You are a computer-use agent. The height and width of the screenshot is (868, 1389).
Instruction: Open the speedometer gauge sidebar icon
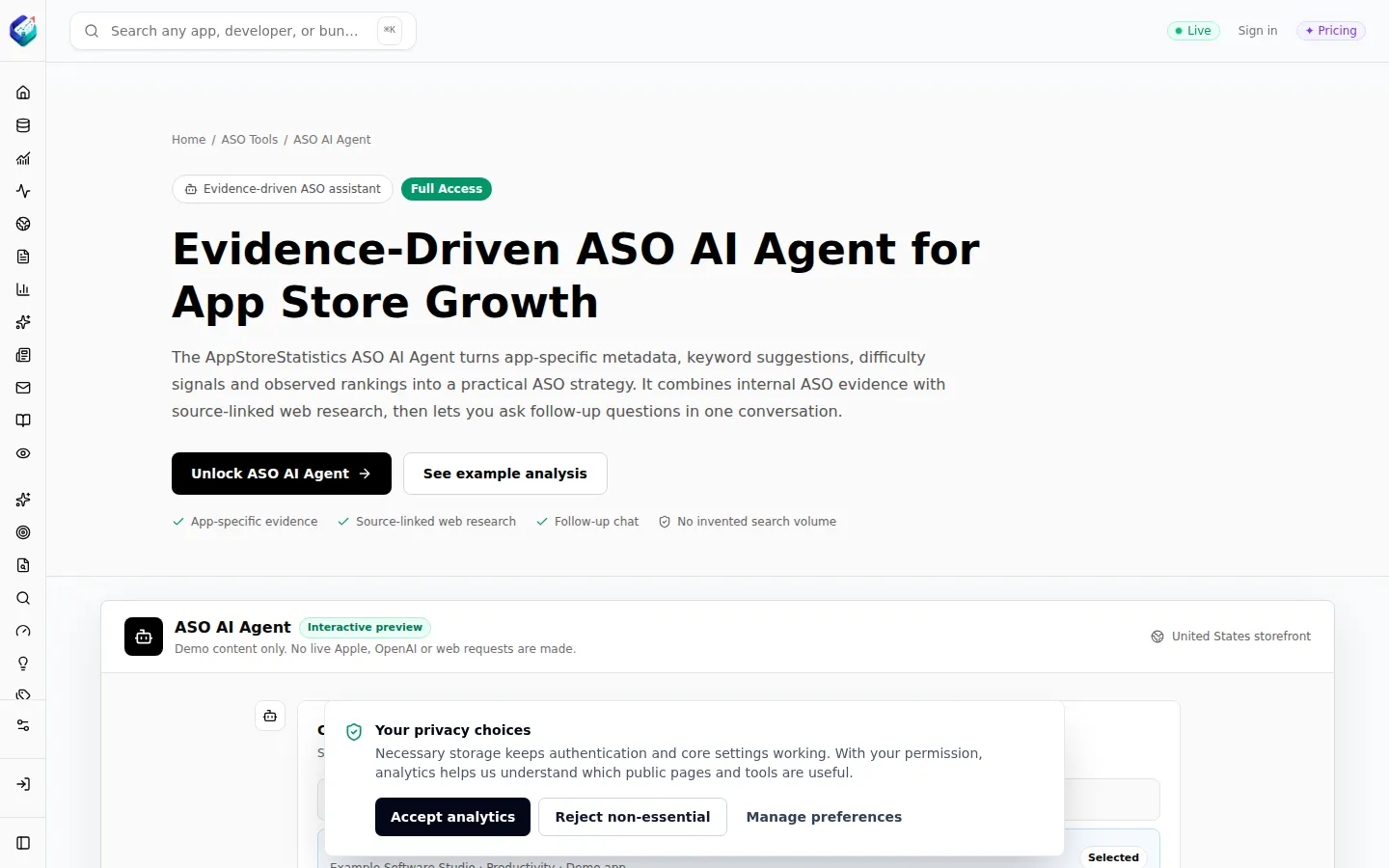tap(23, 631)
